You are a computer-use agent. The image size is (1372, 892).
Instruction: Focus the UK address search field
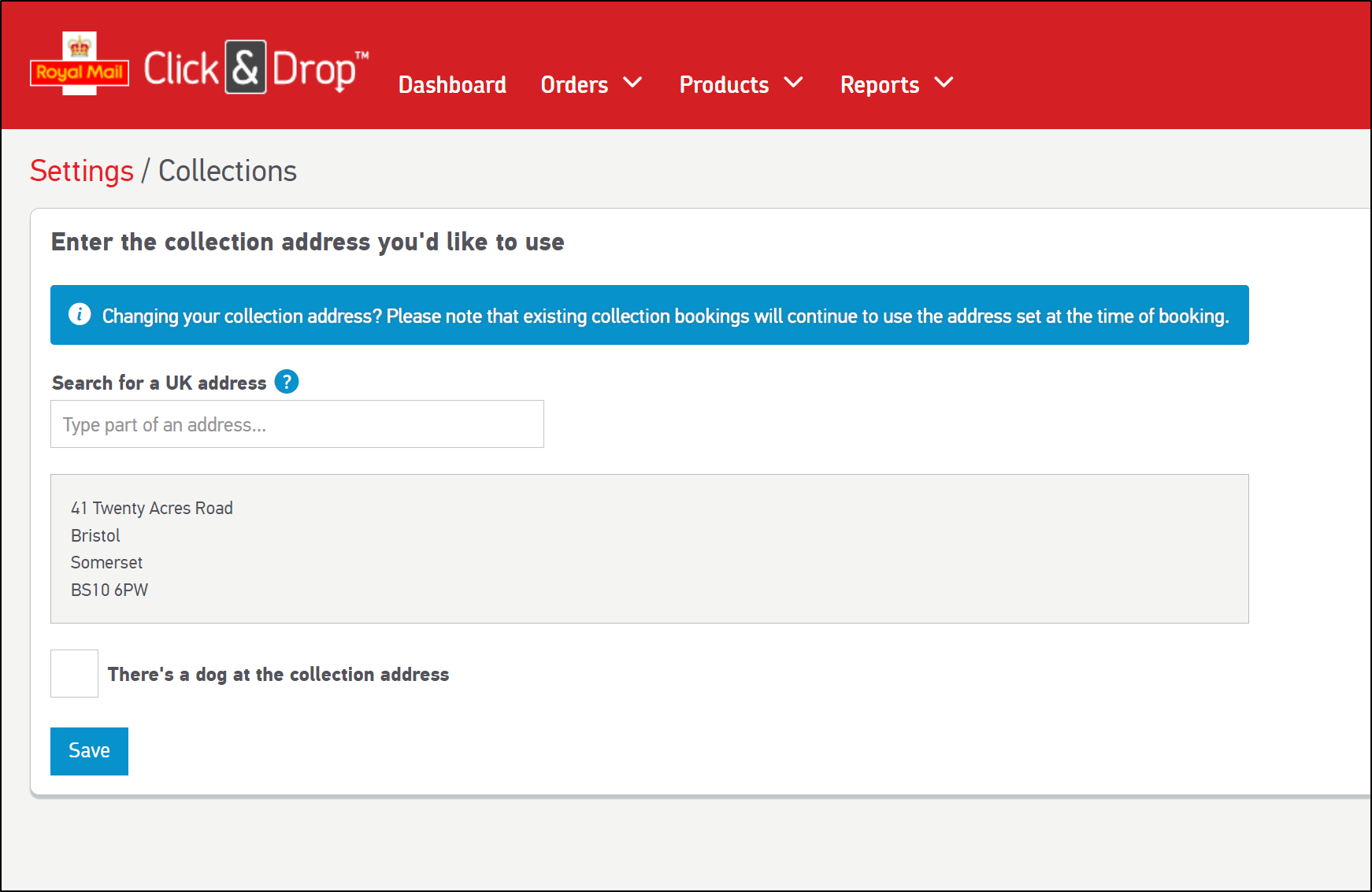(x=297, y=424)
